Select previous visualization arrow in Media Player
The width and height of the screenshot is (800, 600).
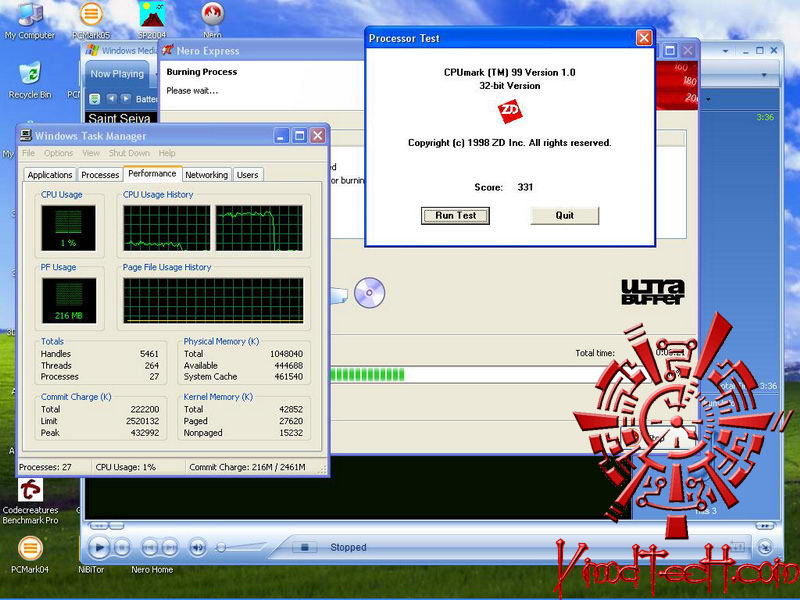pos(112,98)
